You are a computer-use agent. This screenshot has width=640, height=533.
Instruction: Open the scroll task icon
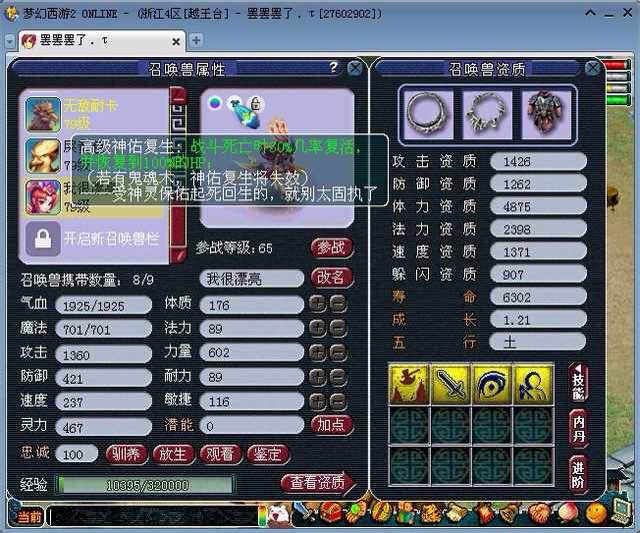456,513
